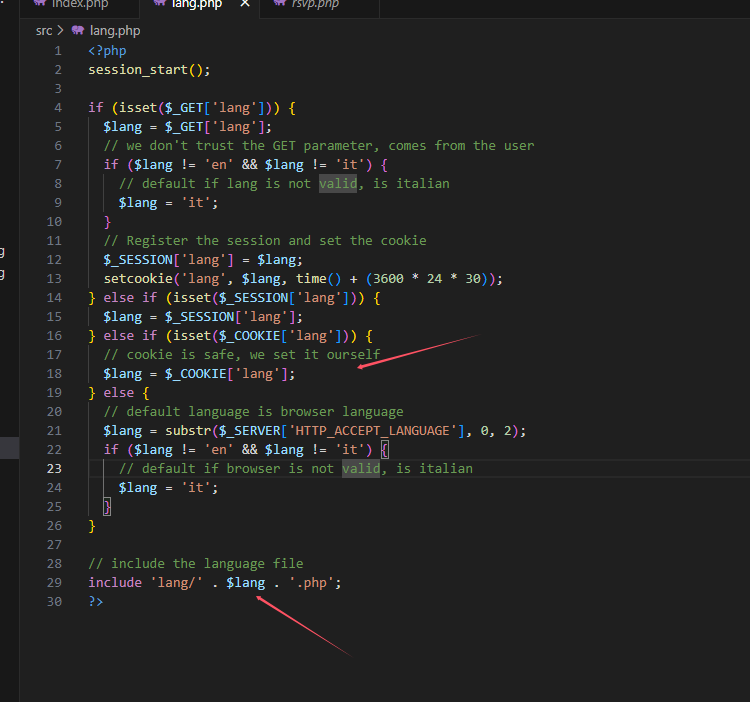Click the substr function on line 21
The width and height of the screenshot is (750, 702).
pos(188,431)
